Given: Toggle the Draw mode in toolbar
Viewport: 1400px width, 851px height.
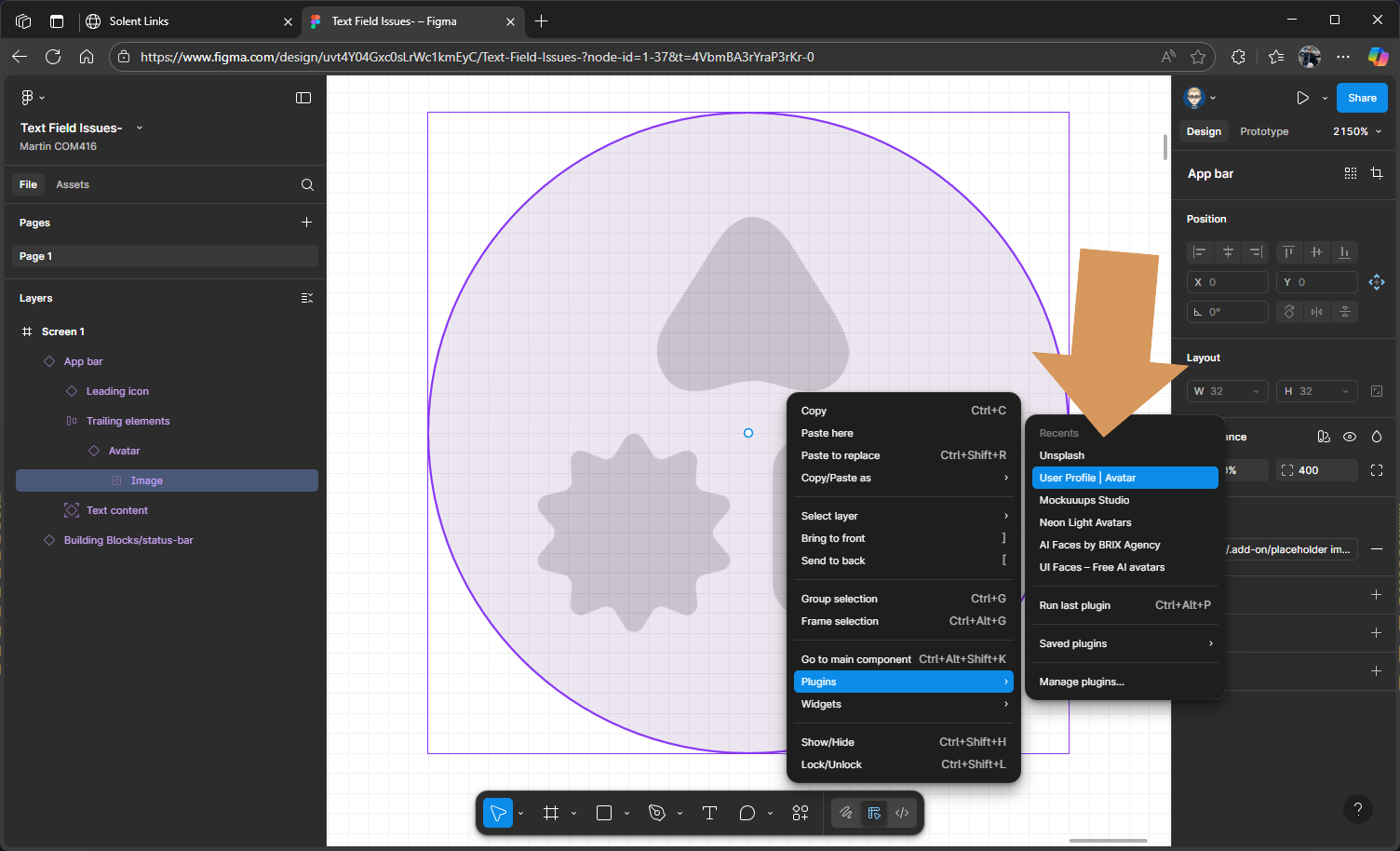Looking at the screenshot, I should click(x=845, y=813).
